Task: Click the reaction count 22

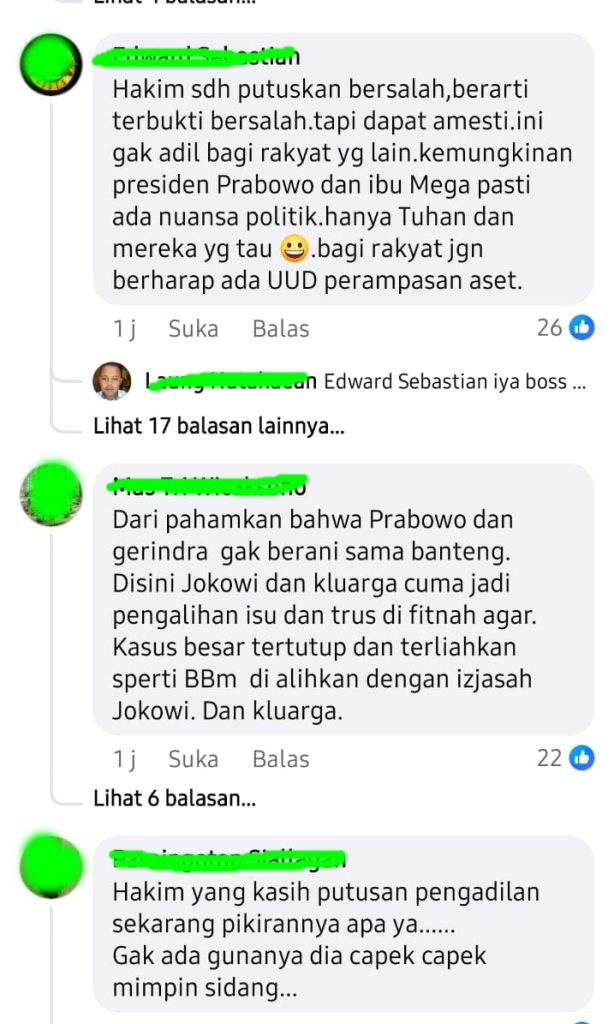Action: (549, 758)
